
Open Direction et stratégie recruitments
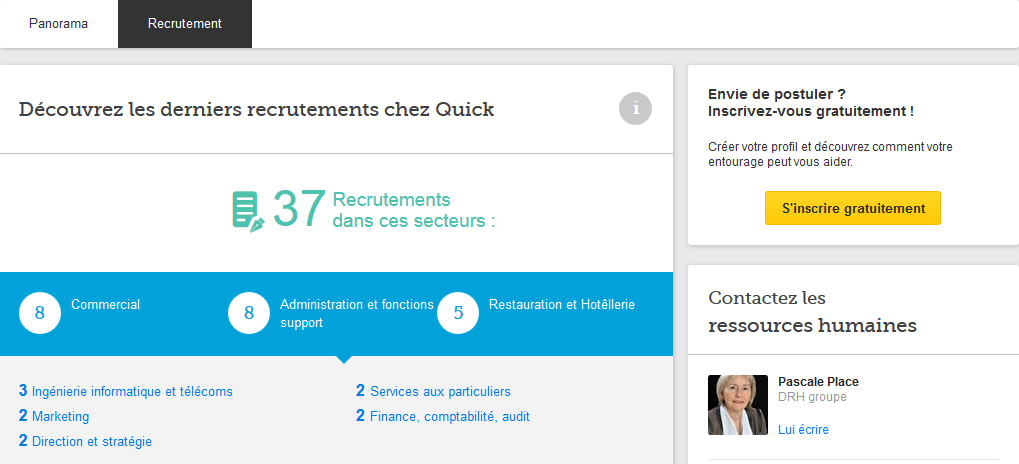(92, 441)
